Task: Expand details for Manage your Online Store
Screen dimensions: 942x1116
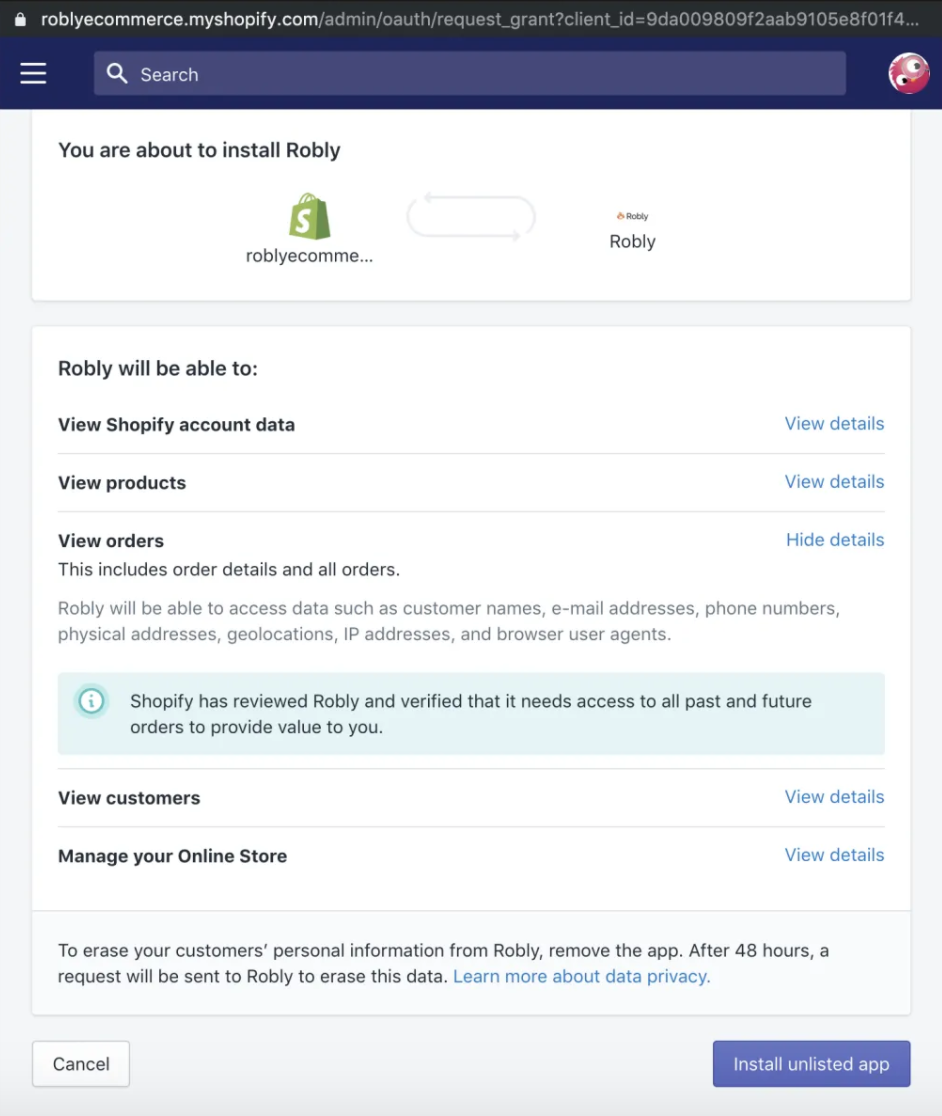Action: 834,854
